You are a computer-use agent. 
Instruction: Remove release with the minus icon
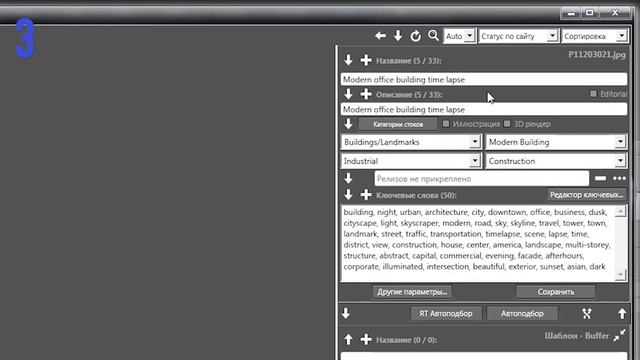600,178
